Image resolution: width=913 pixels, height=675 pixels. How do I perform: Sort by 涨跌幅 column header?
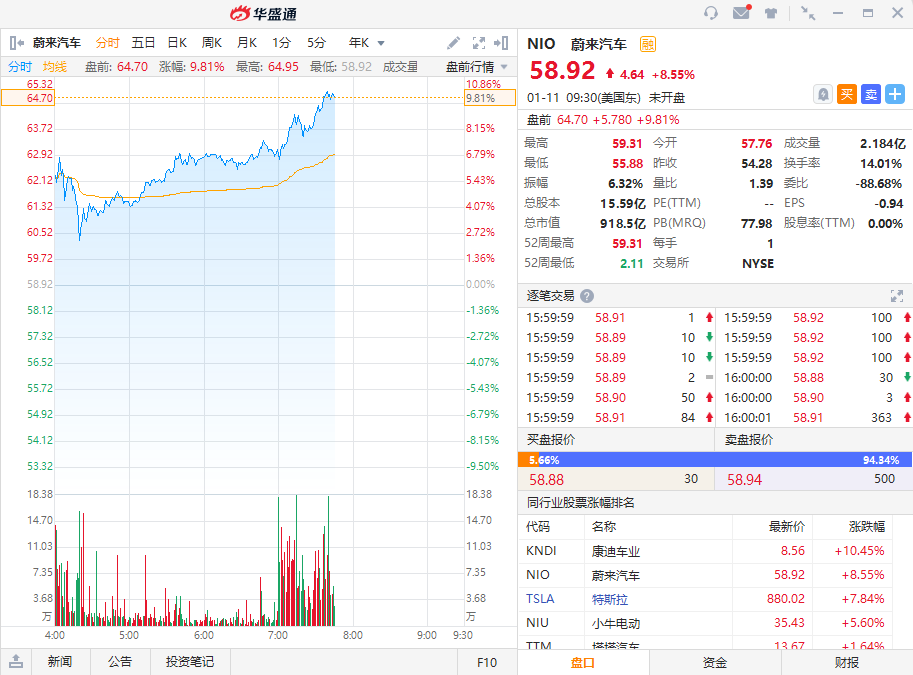(866, 526)
